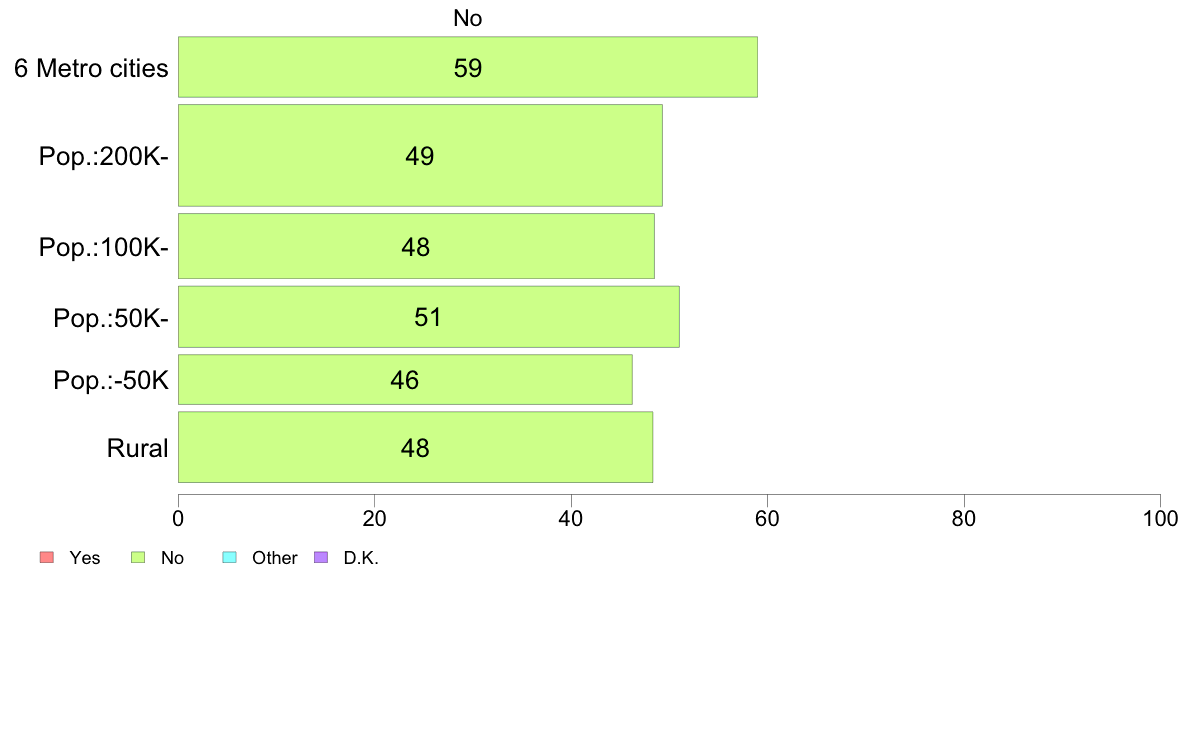
Task: Click the cyan Other legend swatch
Action: [x=230, y=557]
